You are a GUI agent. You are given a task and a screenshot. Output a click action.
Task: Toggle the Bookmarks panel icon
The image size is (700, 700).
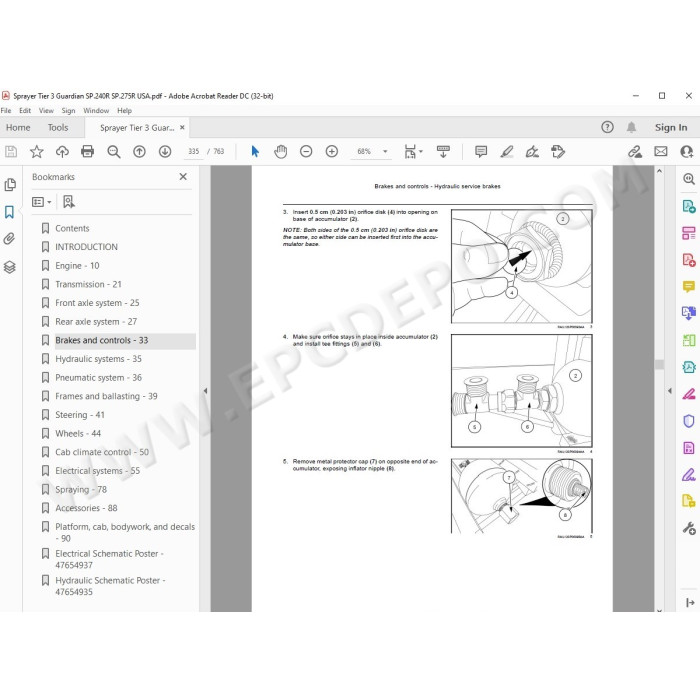point(9,212)
